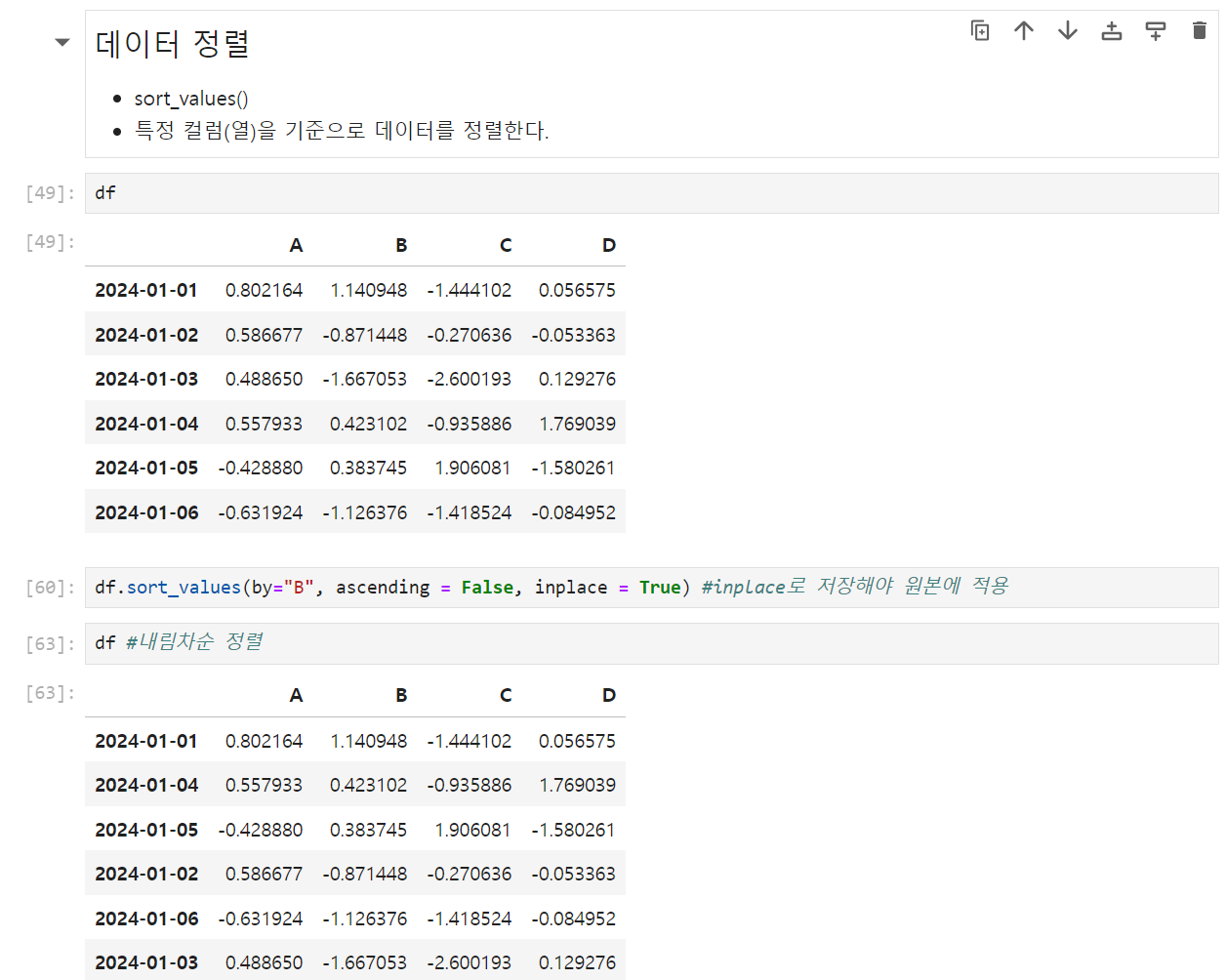1226x980 pixels.
Task: Click the sort_values() bullet item
Action: click(191, 99)
